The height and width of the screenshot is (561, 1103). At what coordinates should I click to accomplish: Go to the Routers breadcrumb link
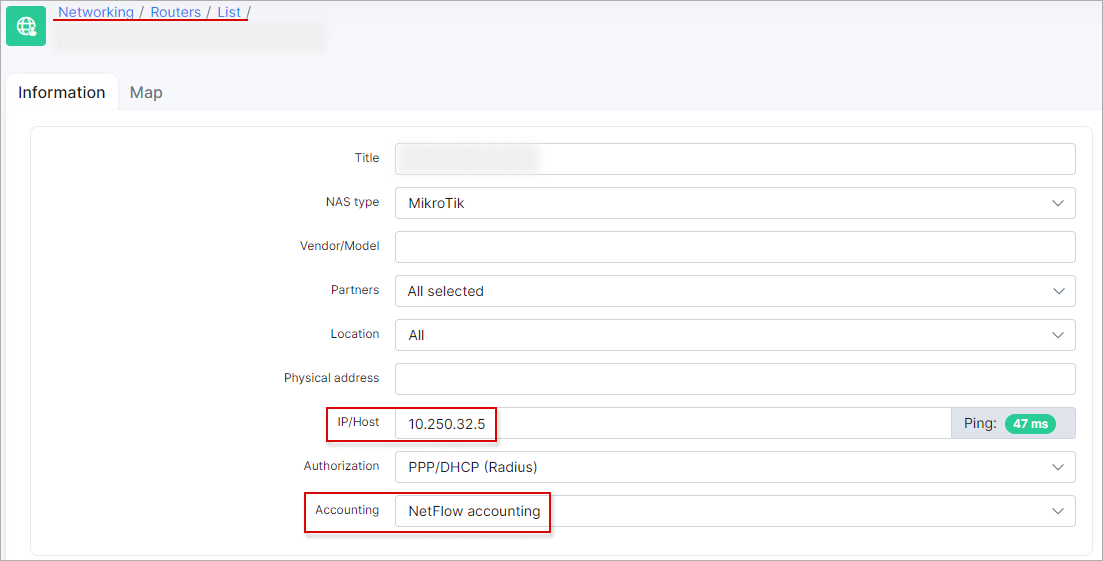(x=176, y=12)
